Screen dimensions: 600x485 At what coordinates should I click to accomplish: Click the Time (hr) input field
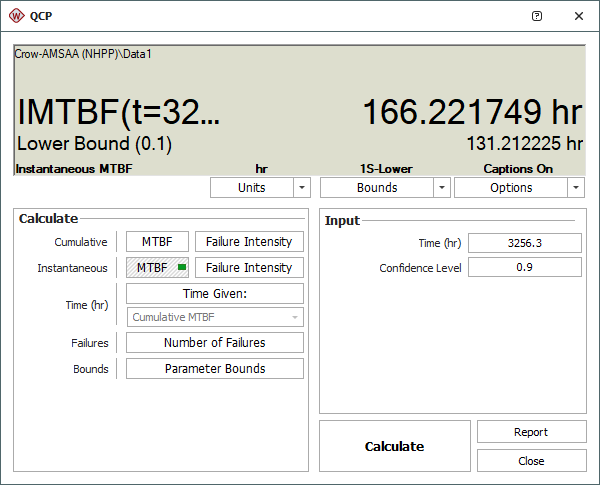525,243
